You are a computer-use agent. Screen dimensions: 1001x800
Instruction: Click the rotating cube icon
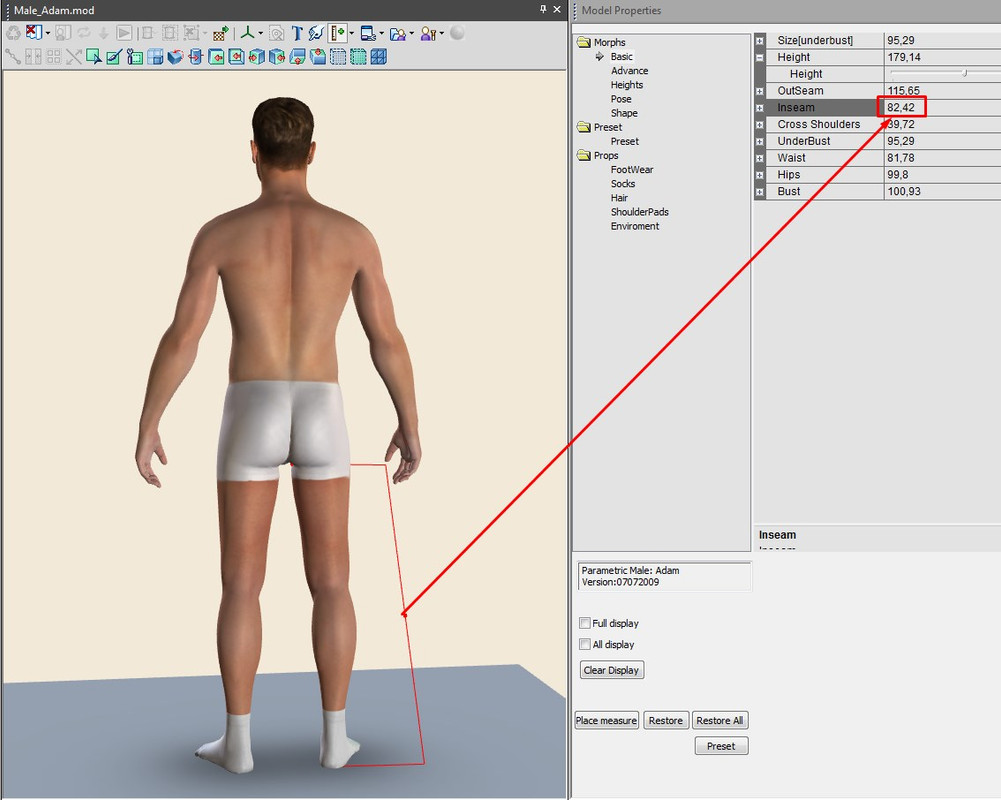[x=176, y=57]
